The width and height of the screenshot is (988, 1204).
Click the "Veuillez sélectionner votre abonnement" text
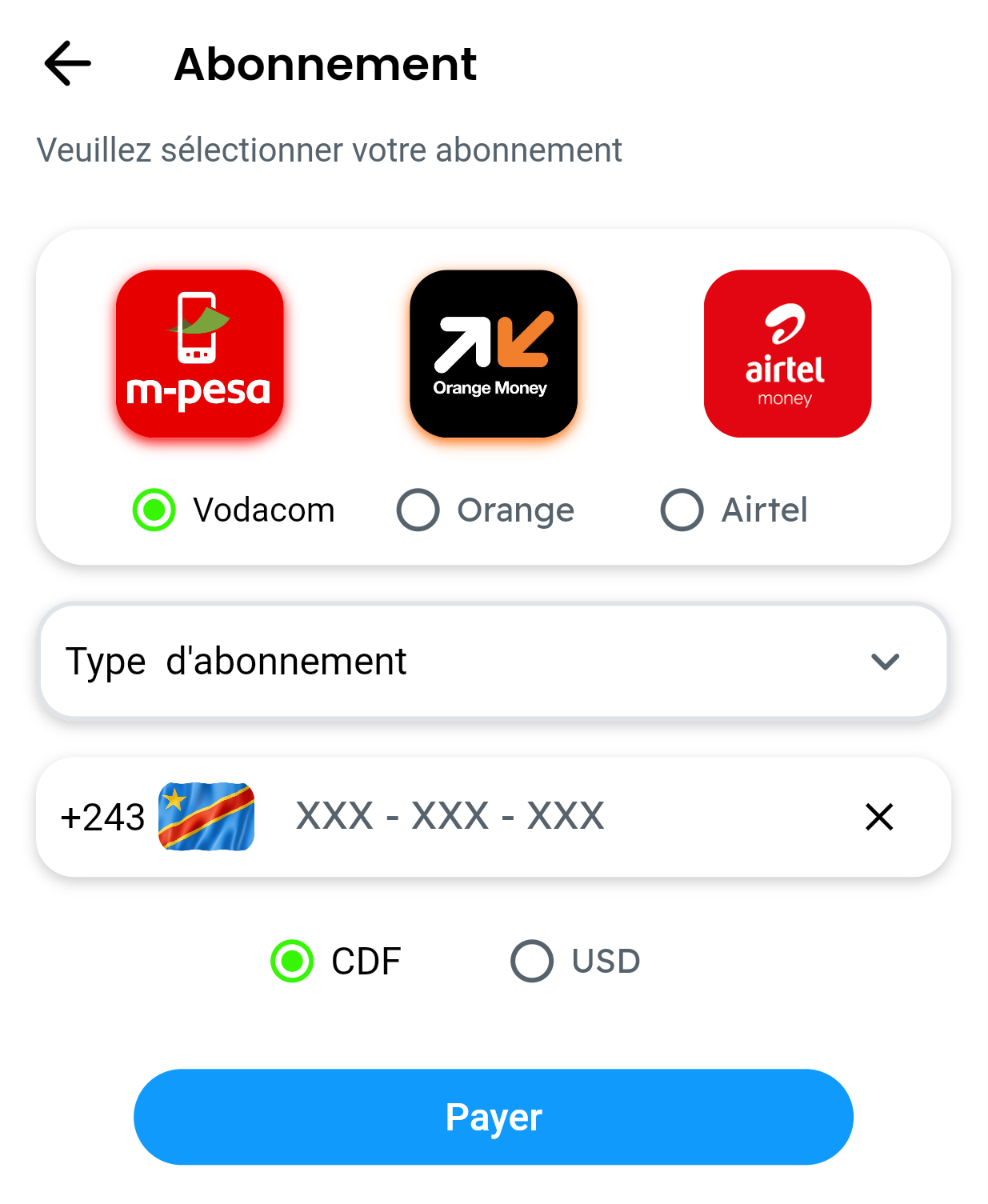pos(329,150)
